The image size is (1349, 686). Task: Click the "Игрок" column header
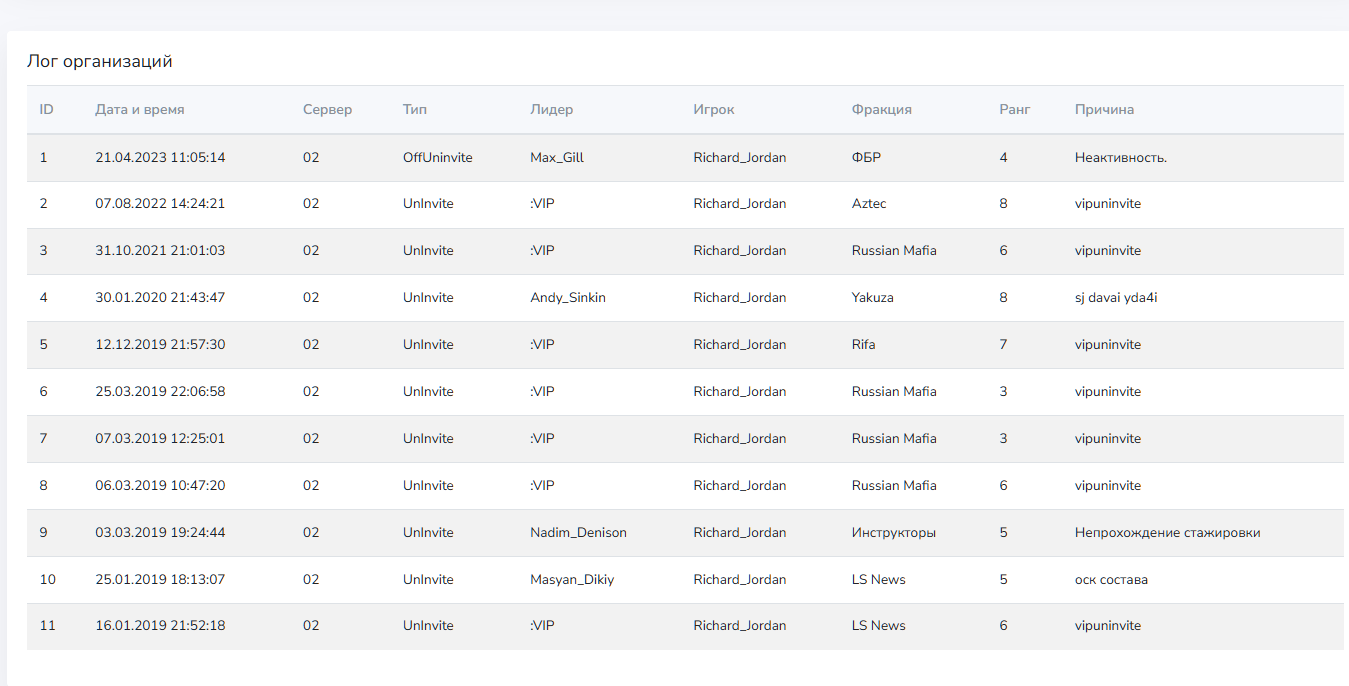coord(714,110)
